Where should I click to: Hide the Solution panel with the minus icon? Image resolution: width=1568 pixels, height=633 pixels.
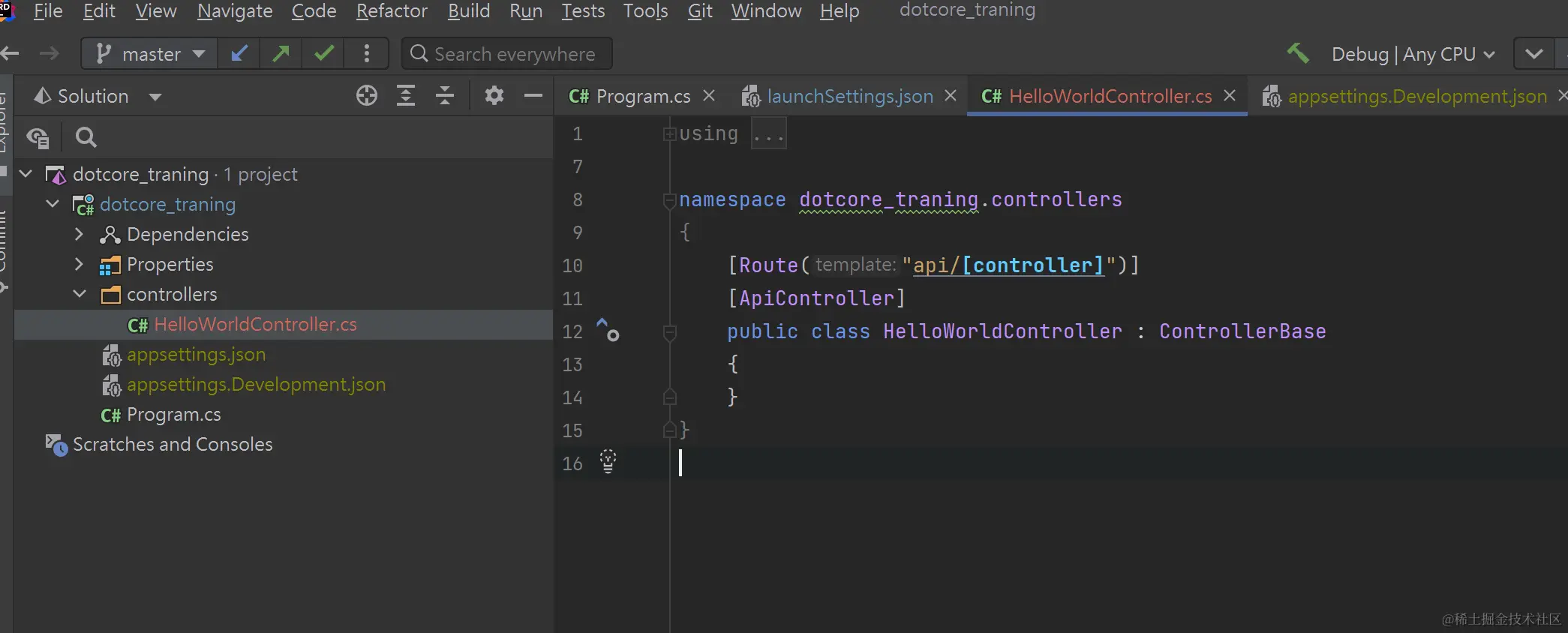click(x=533, y=96)
